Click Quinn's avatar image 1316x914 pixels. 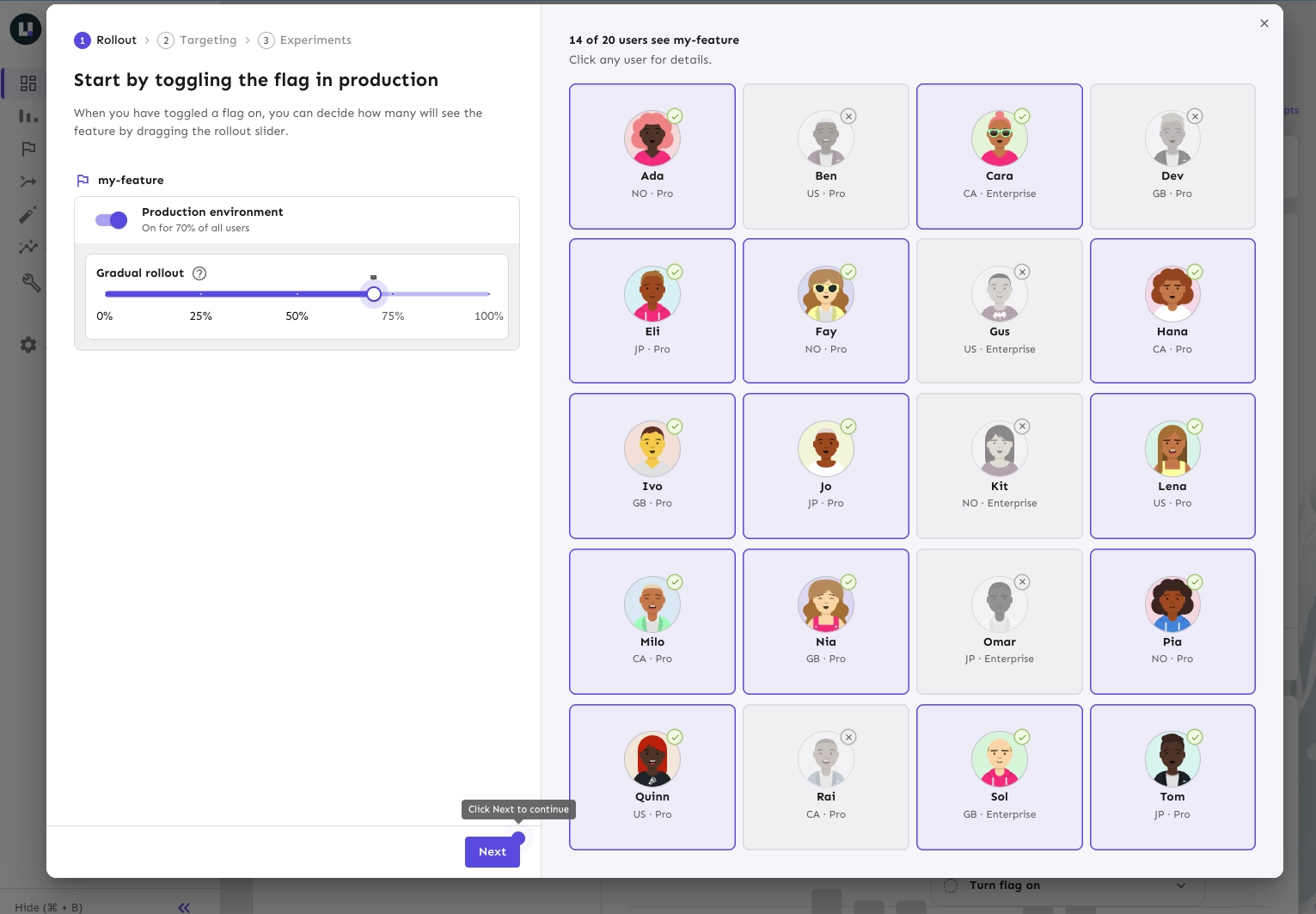(652, 759)
